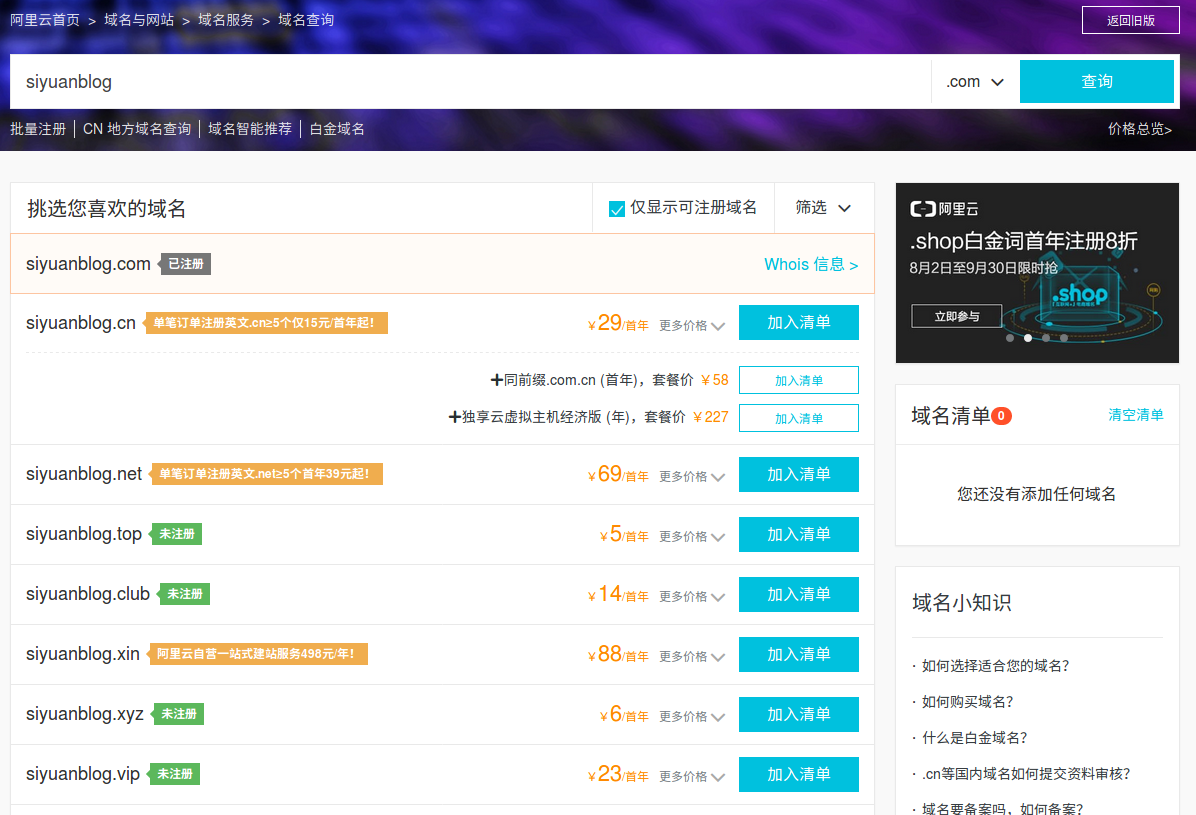Image resolution: width=1196 pixels, height=815 pixels.
Task: Click 立即参与 on the .shop banner
Action: click(956, 316)
